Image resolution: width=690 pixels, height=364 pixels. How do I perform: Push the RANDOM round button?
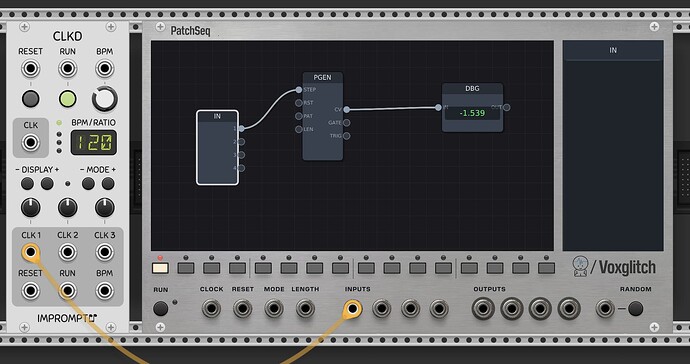tap(635, 309)
